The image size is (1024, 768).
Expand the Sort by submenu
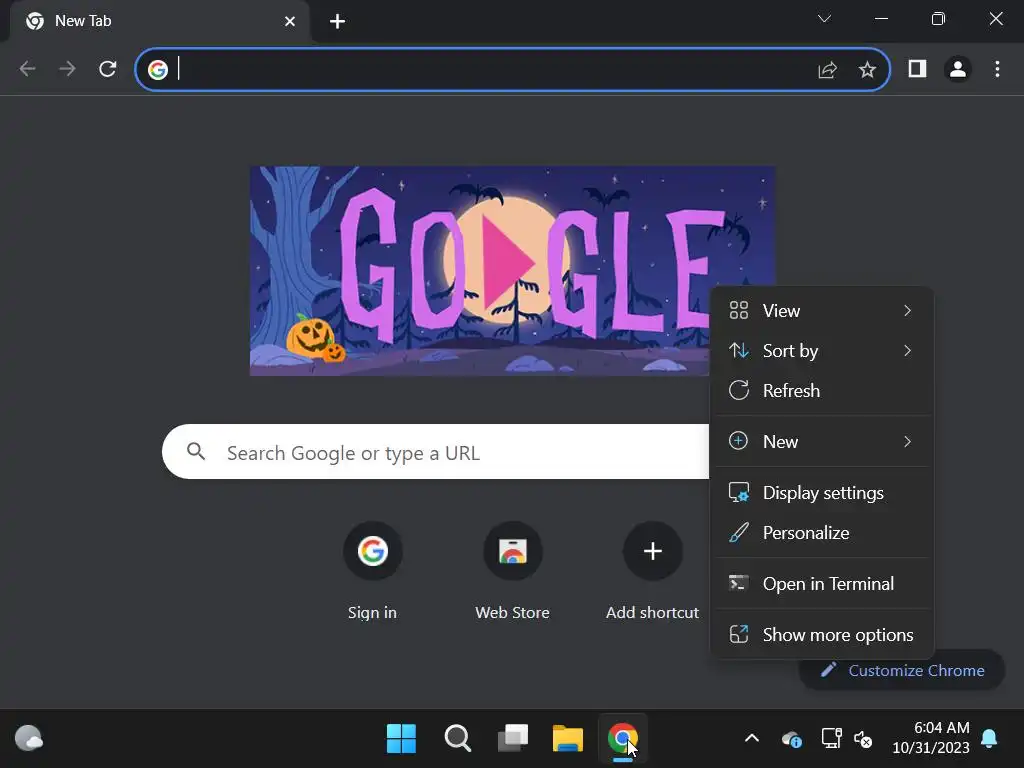click(822, 351)
